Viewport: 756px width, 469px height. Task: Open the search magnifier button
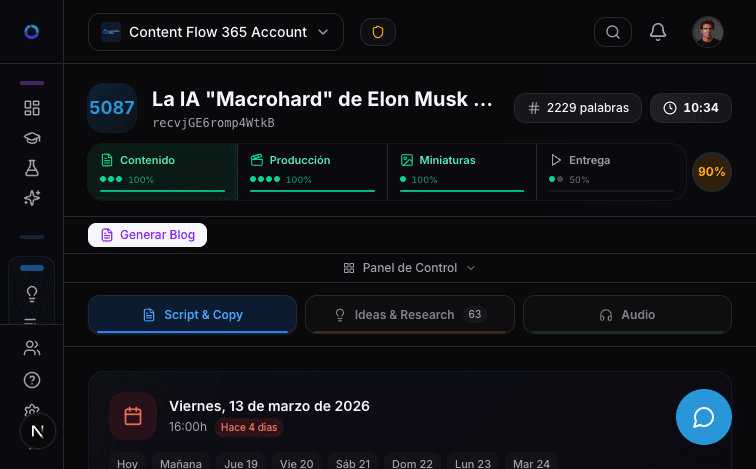click(613, 32)
